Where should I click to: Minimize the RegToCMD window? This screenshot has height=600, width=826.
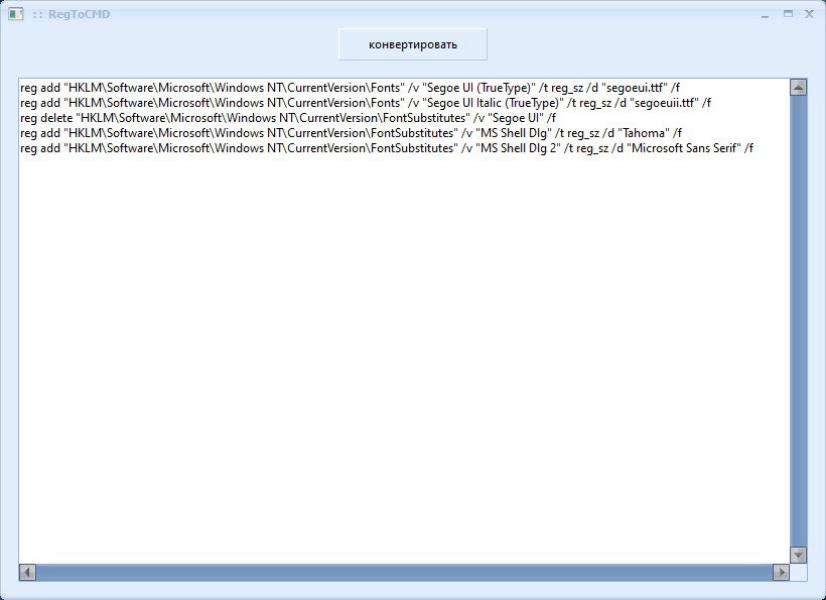tap(765, 14)
